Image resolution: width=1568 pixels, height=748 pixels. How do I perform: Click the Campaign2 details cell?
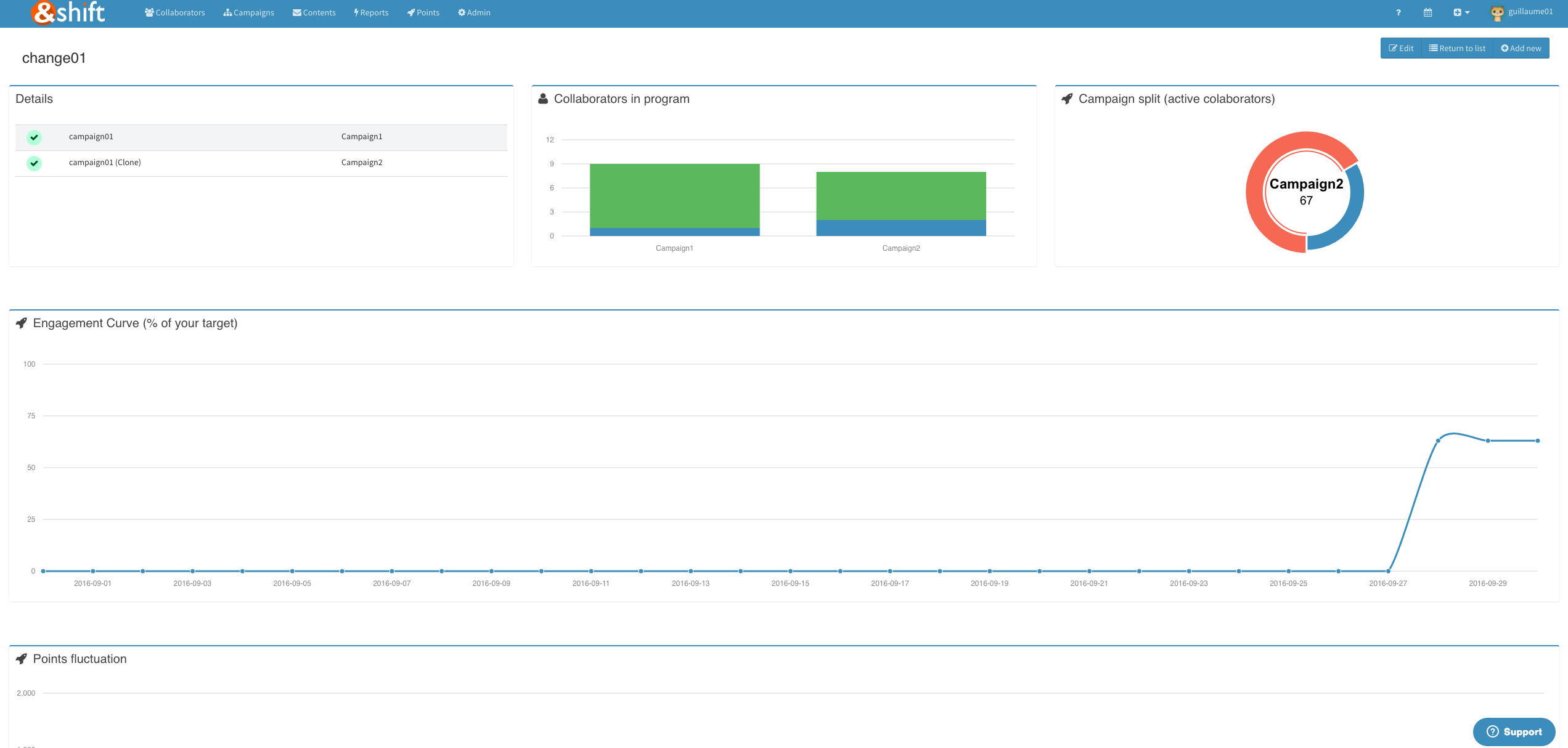pyautogui.click(x=362, y=163)
